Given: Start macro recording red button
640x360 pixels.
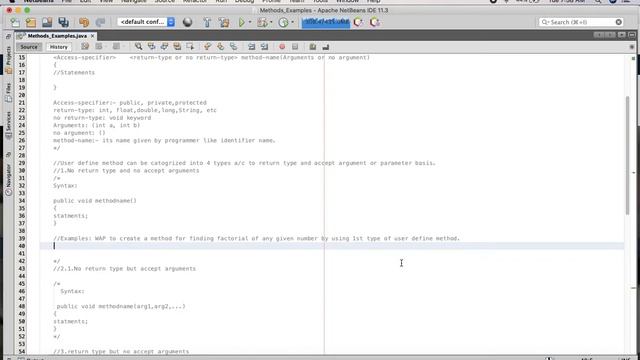Looking at the screenshot, I should pos(282,47).
